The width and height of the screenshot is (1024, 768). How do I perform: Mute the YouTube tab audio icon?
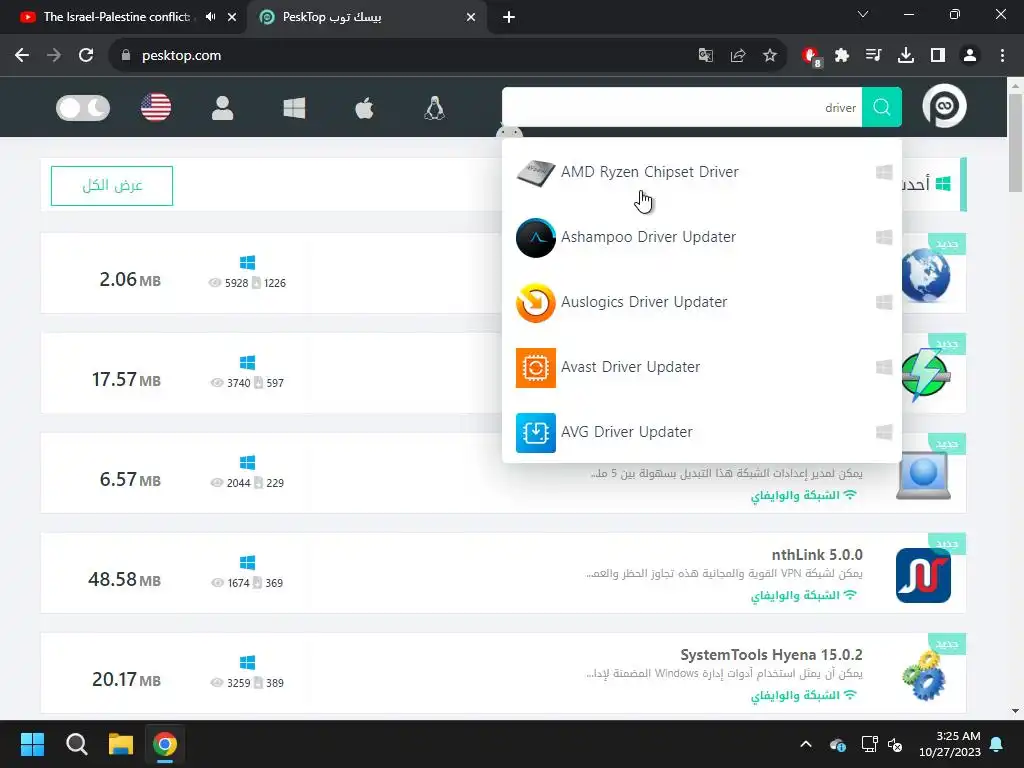coord(210,17)
